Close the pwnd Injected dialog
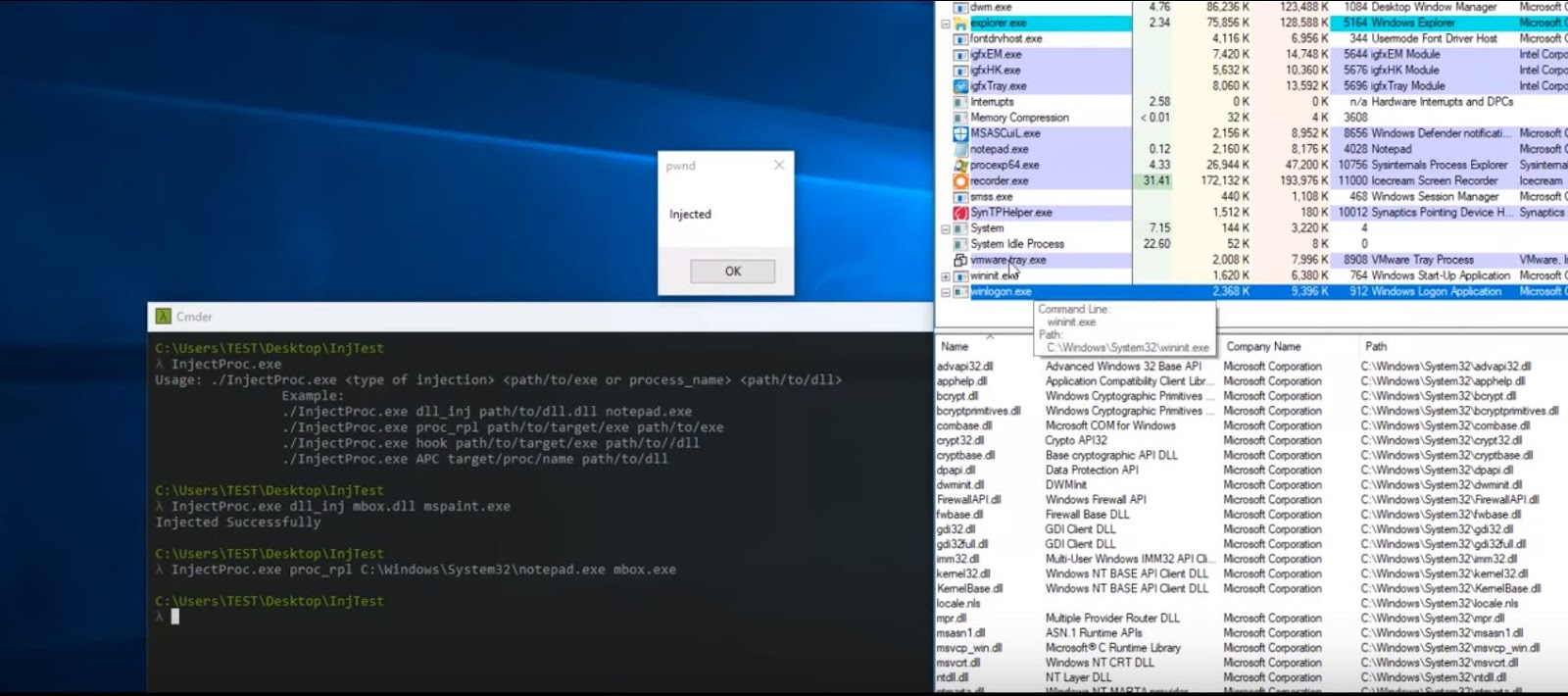This screenshot has height=696, width=1568. click(x=779, y=166)
